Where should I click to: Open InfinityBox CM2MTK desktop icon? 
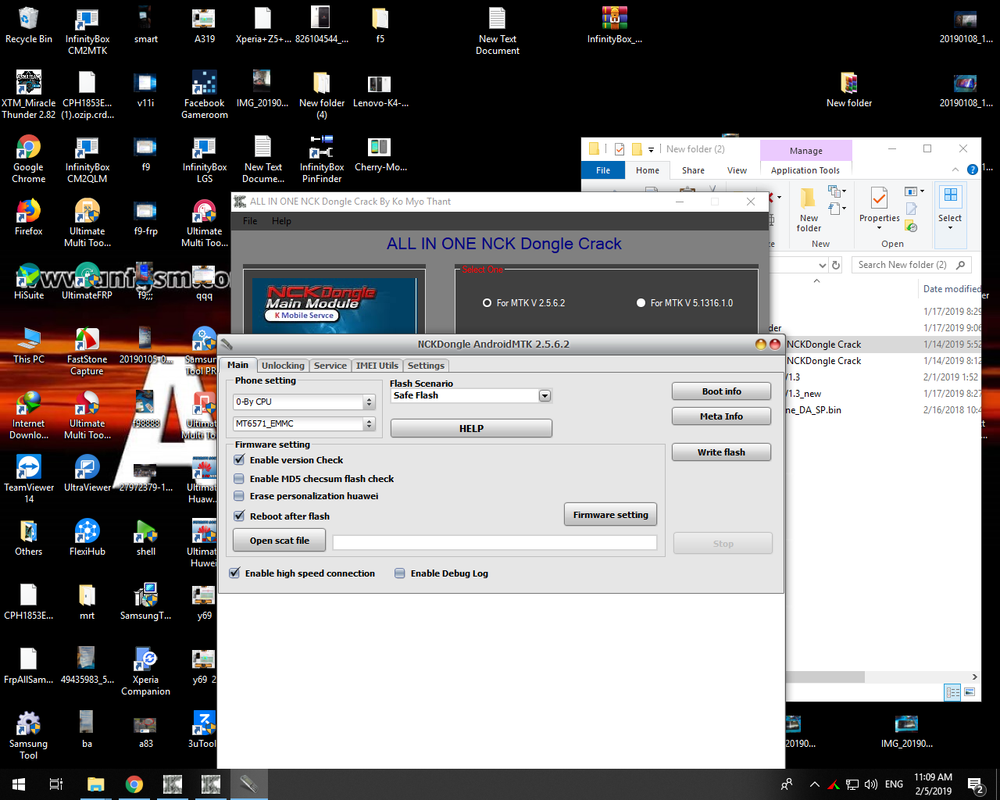(87, 31)
